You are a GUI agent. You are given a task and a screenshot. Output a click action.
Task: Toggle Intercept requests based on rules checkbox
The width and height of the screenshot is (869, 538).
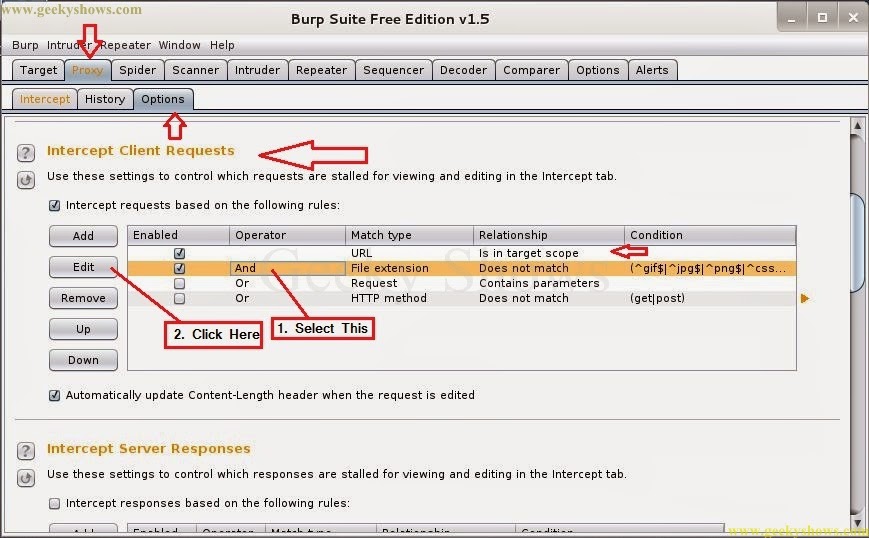(54, 206)
